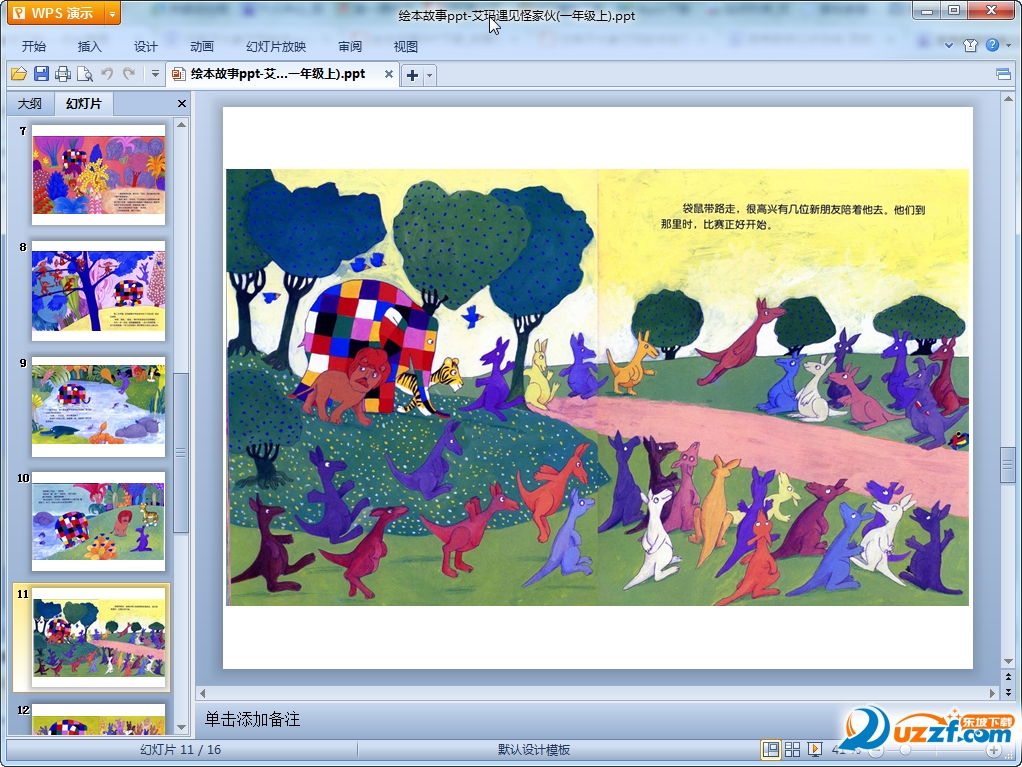This screenshot has height=767, width=1022.
Task: Redo the last action
Action: pos(129,74)
